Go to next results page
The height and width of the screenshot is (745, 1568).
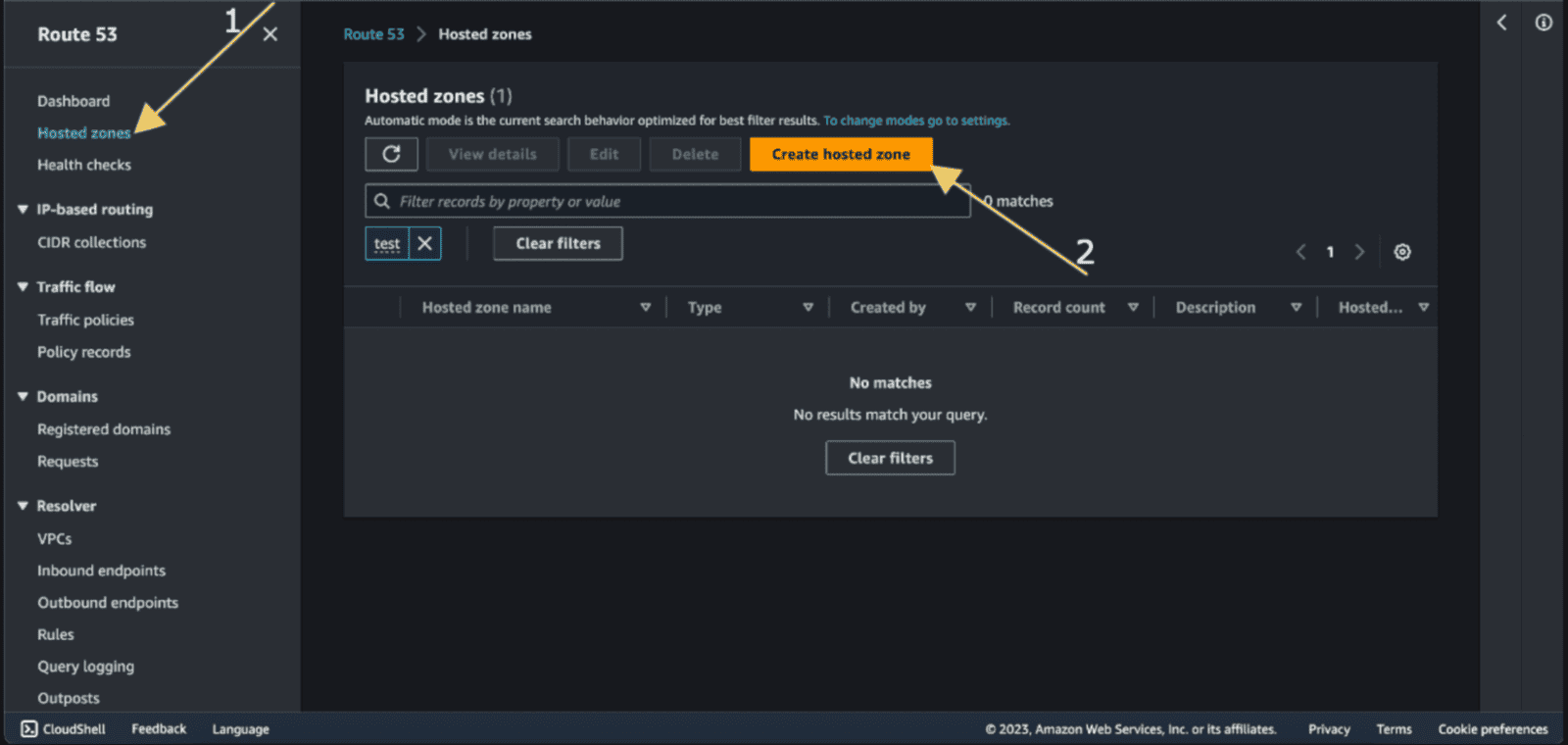pyautogui.click(x=1359, y=252)
